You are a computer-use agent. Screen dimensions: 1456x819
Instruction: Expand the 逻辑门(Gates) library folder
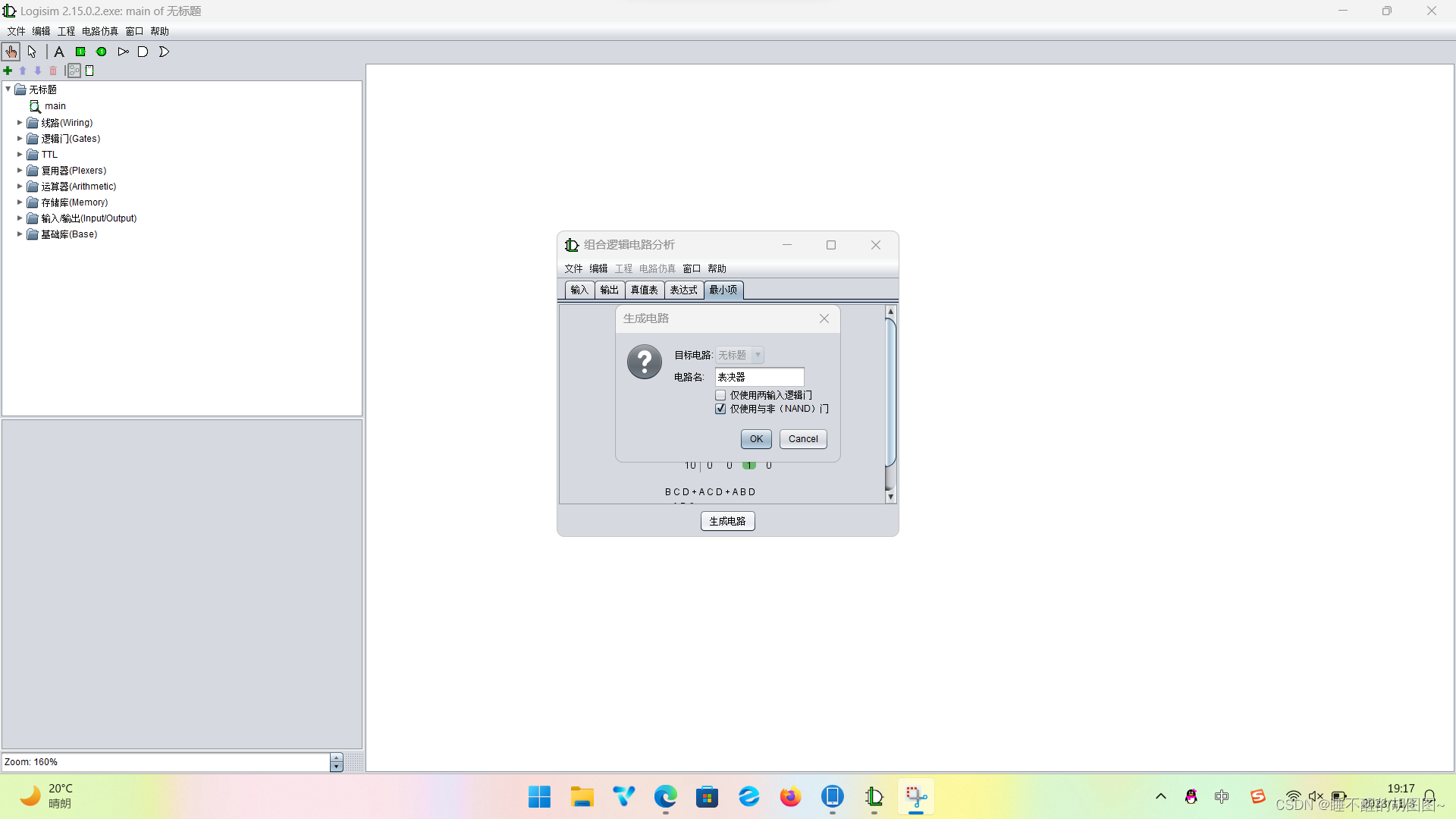tap(20, 139)
